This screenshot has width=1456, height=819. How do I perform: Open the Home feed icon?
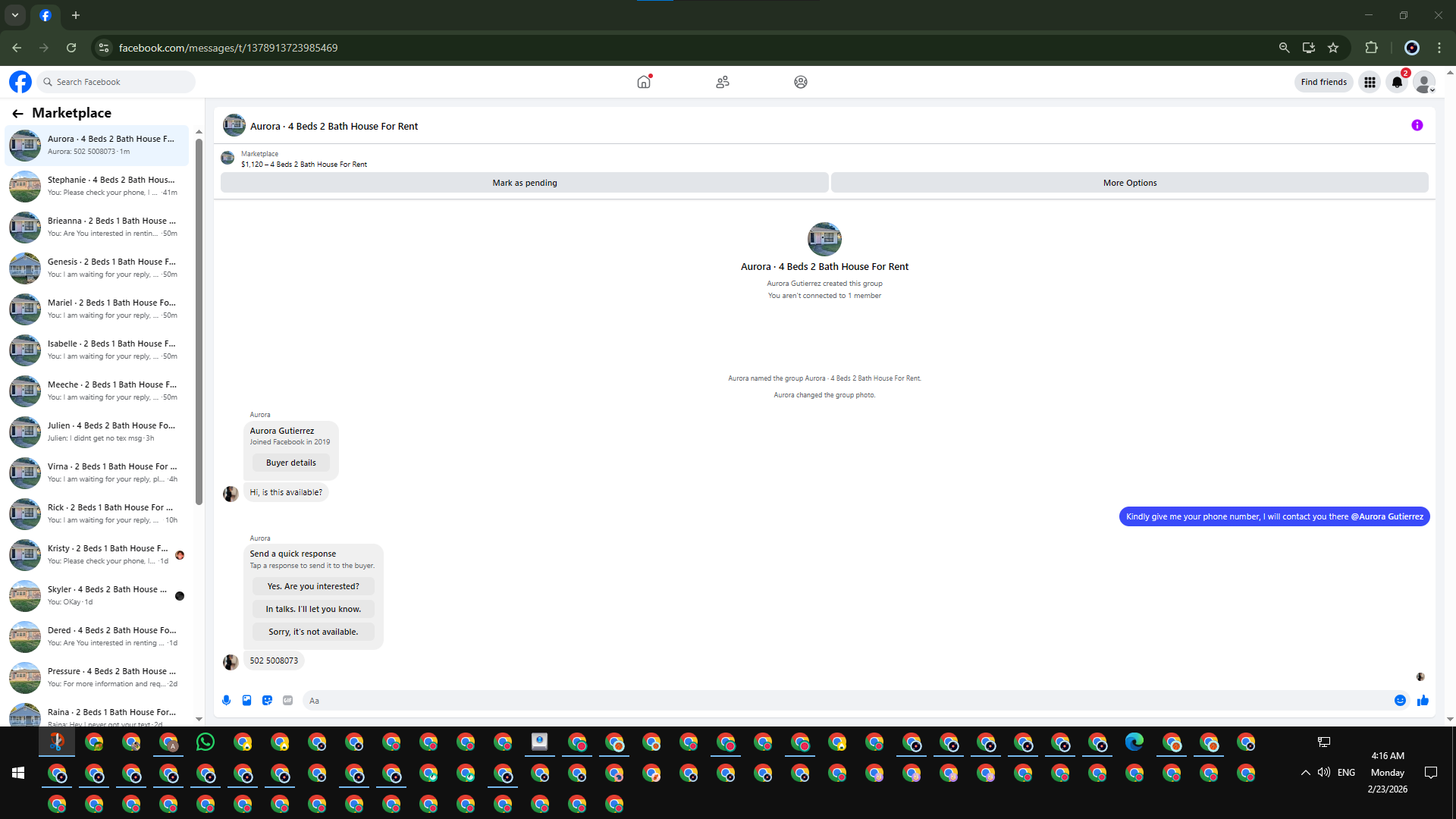pos(644,82)
